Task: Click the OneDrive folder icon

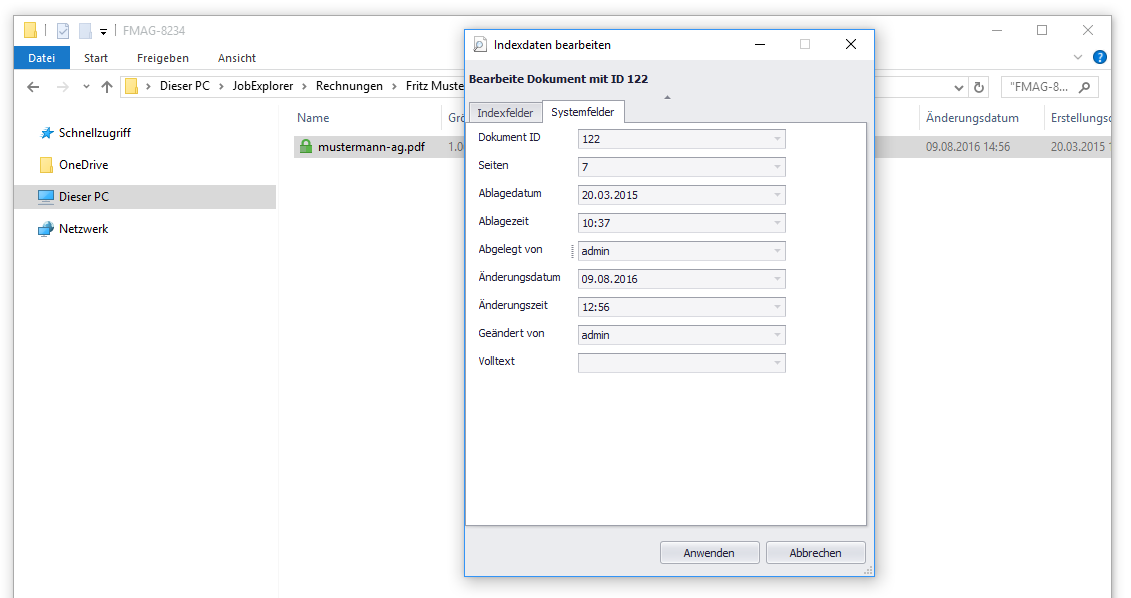Action: [x=46, y=165]
